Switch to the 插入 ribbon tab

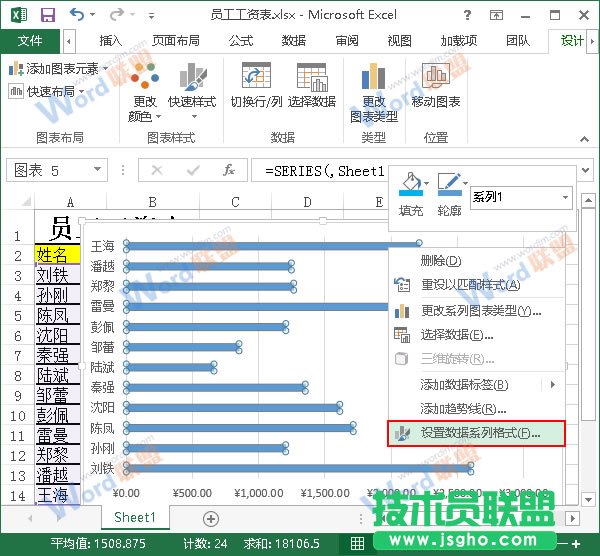click(x=111, y=41)
